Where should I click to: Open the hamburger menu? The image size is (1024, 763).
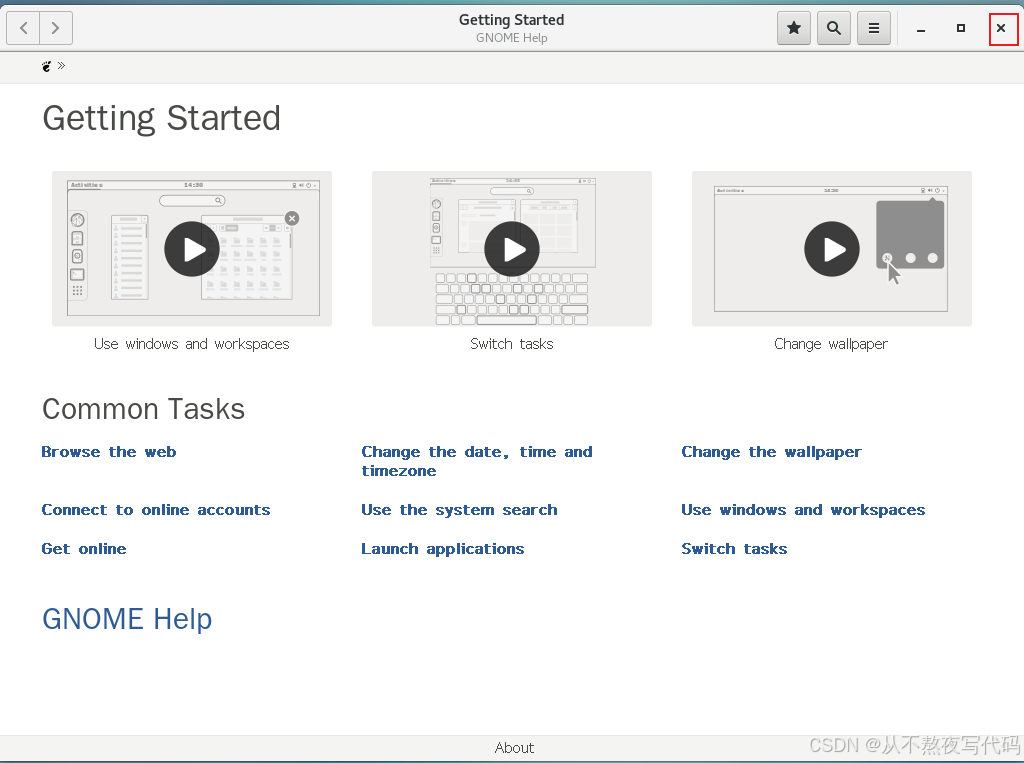(874, 28)
